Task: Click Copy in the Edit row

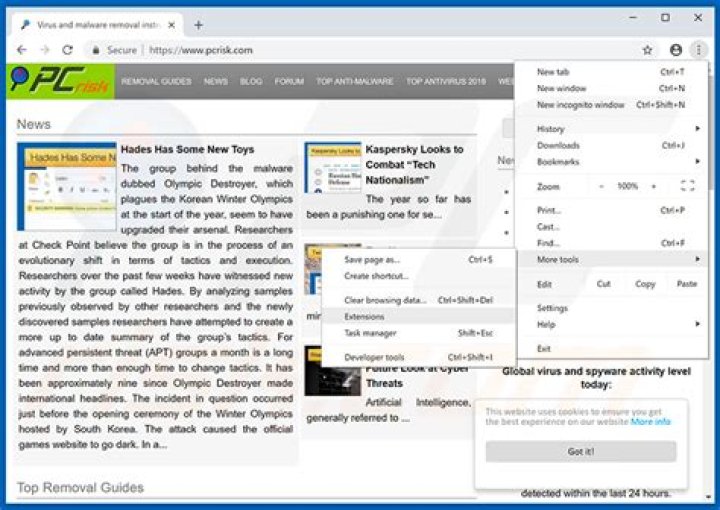Action: tap(645, 284)
